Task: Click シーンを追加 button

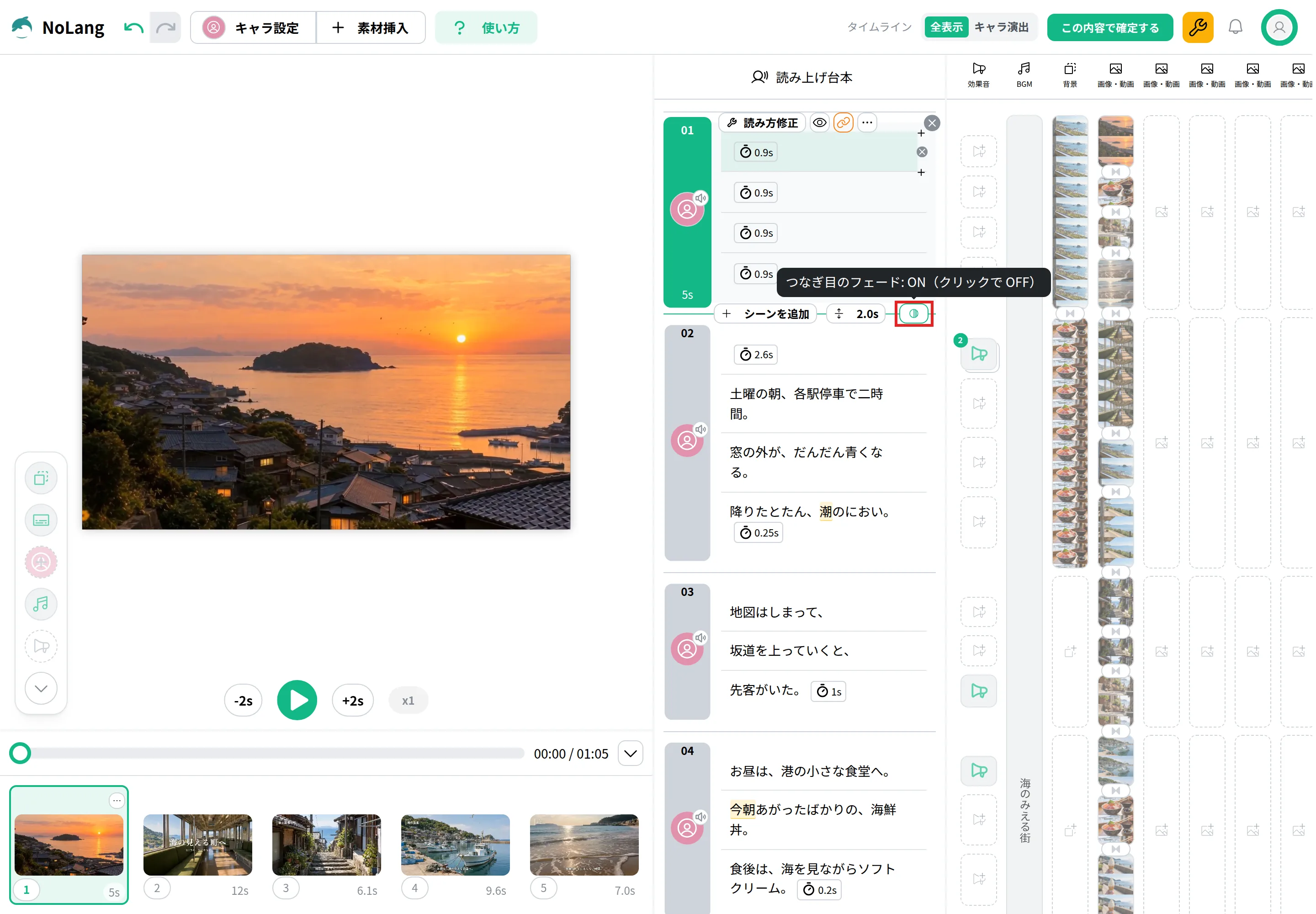Action: (766, 314)
